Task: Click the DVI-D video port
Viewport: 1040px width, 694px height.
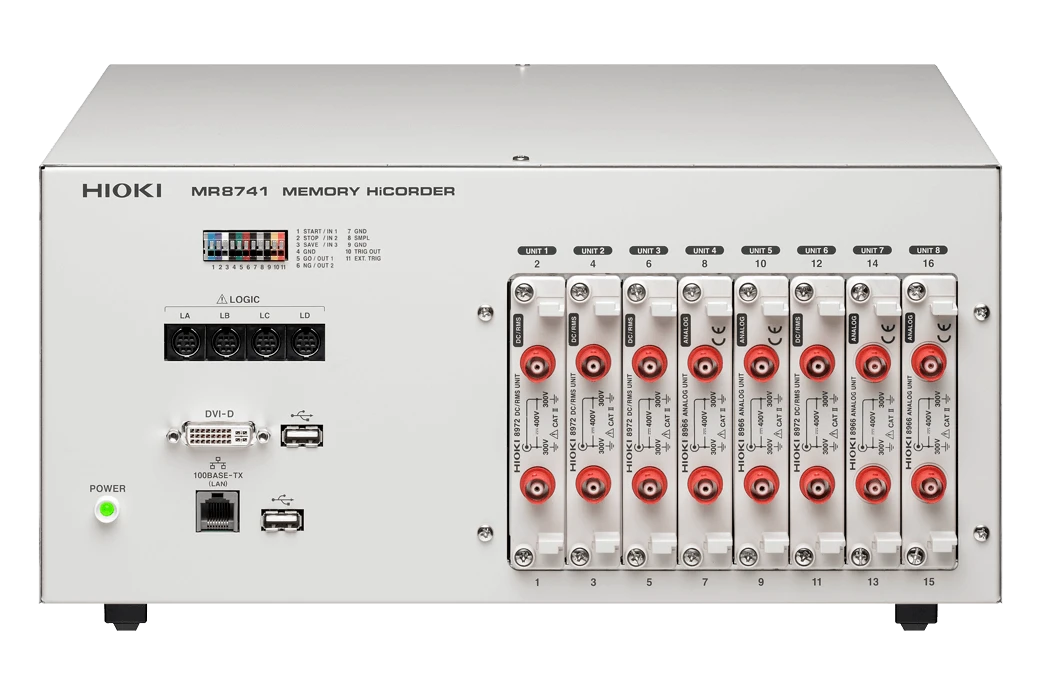Action: click(x=218, y=435)
